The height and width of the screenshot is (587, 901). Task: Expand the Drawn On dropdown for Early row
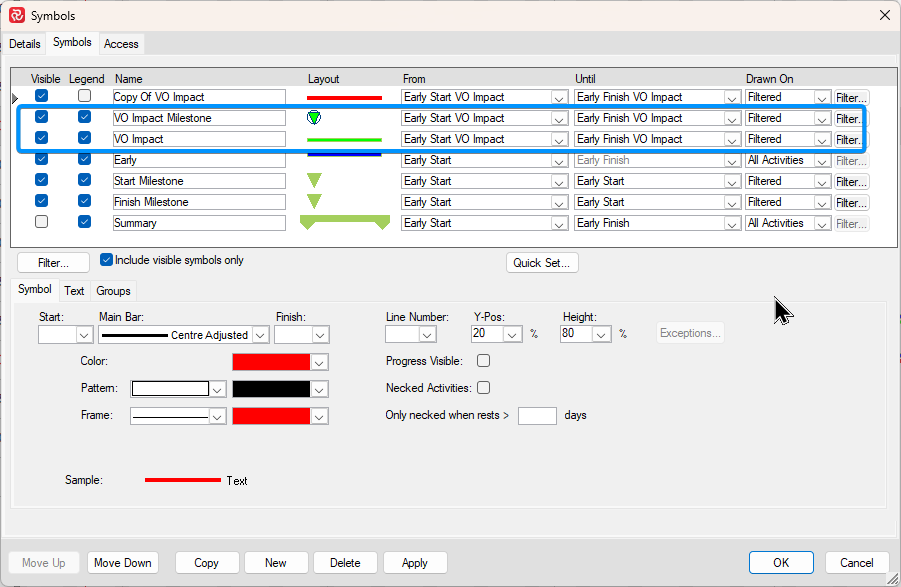pyautogui.click(x=822, y=161)
